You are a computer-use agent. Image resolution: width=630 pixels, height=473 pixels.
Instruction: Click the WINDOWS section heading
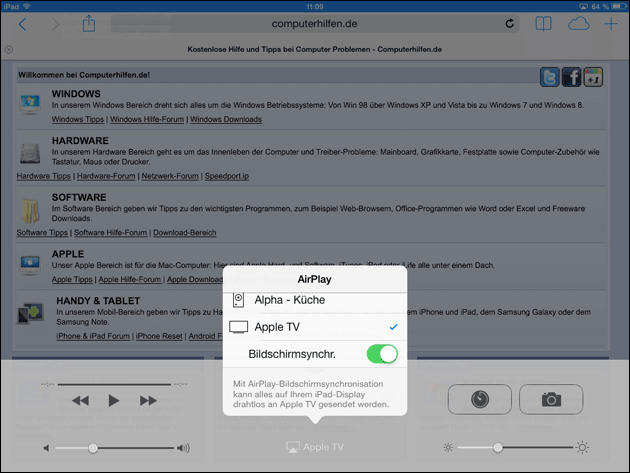click(x=76, y=94)
